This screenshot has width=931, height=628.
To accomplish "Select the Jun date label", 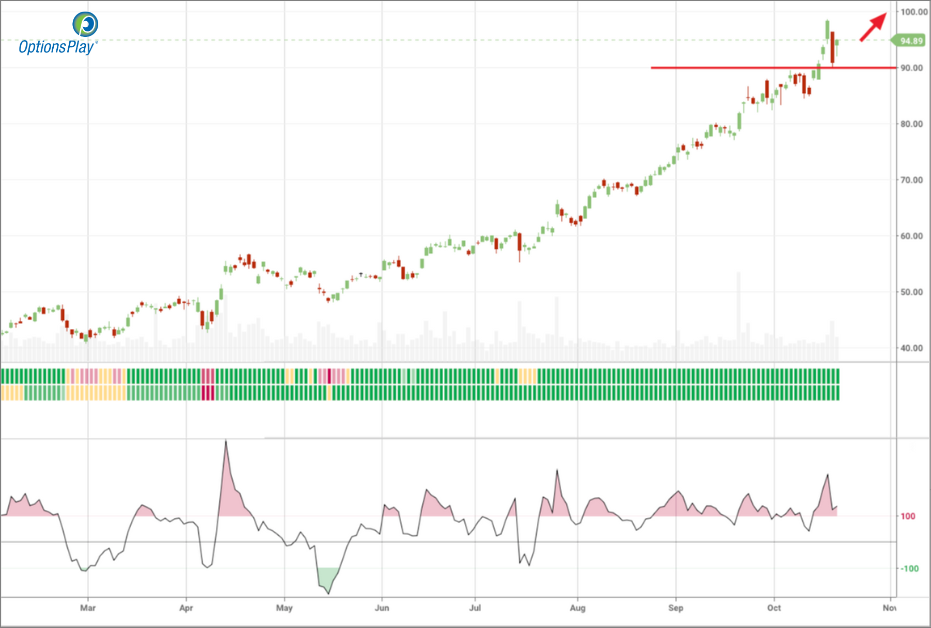I will point(381,607).
